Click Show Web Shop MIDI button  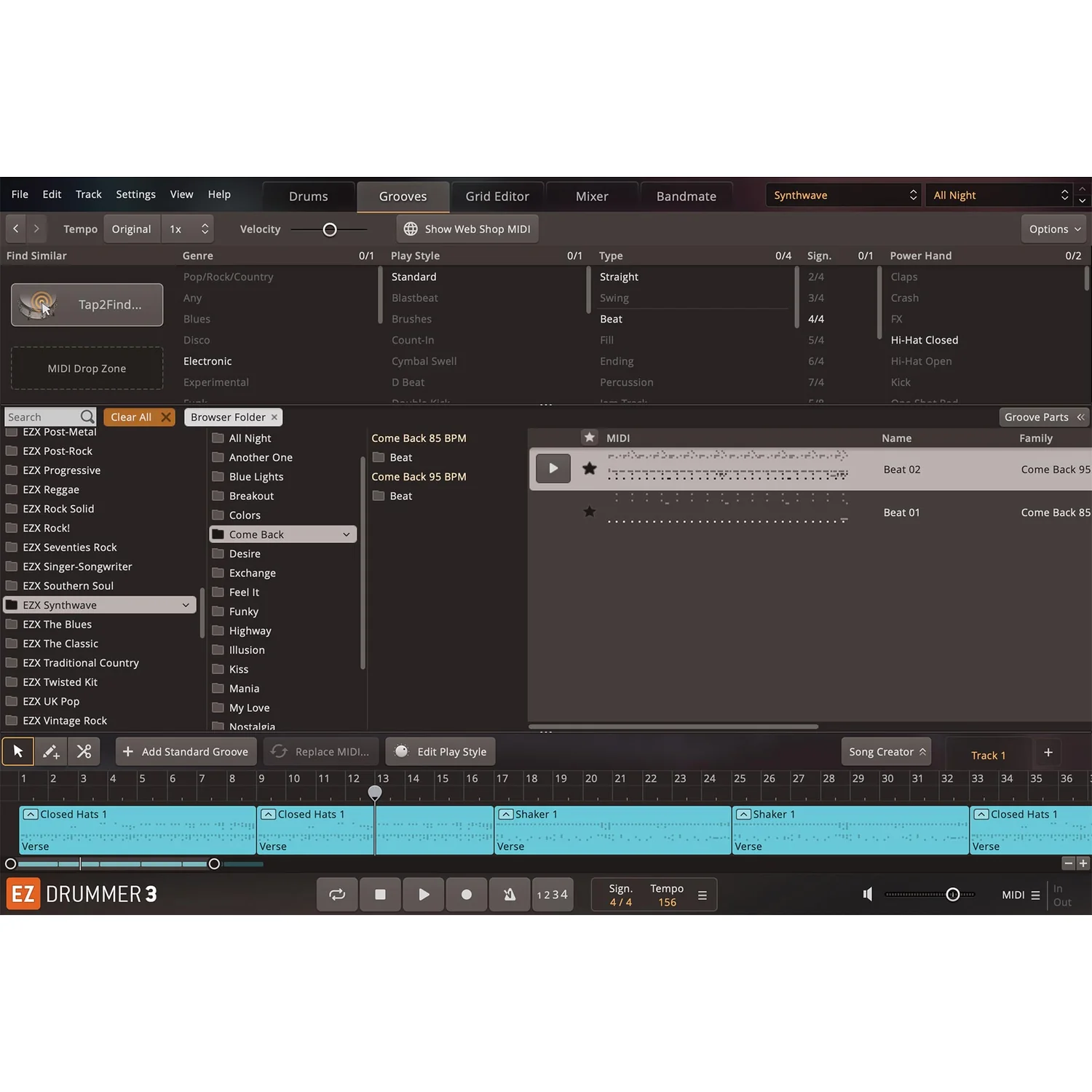tap(467, 229)
